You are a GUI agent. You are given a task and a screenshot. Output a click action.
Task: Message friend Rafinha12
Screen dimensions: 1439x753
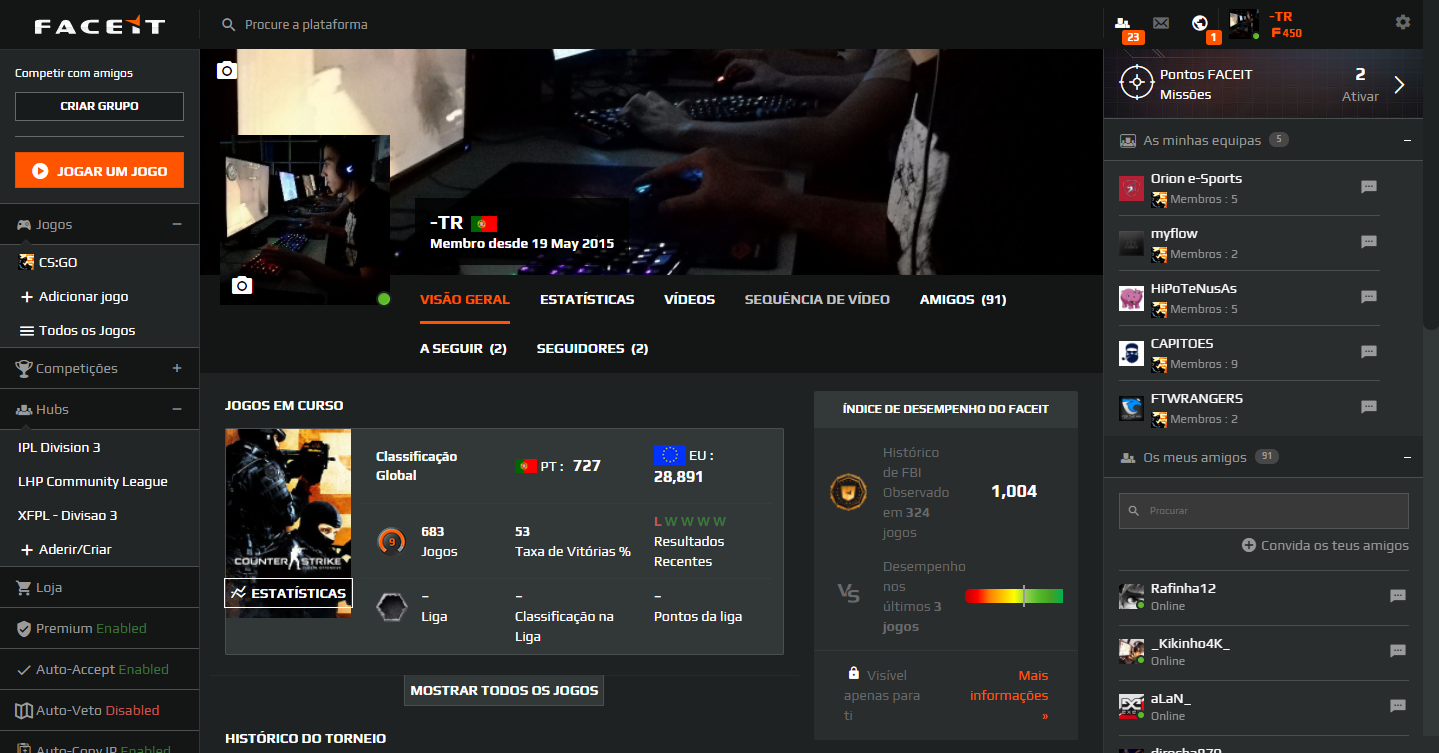coord(1398,596)
